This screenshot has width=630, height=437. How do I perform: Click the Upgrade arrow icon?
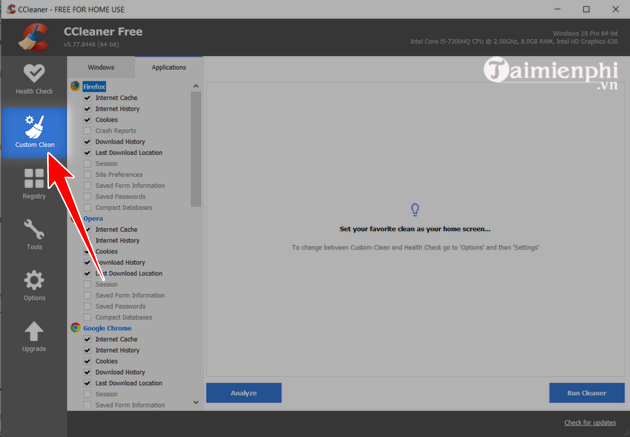point(34,335)
